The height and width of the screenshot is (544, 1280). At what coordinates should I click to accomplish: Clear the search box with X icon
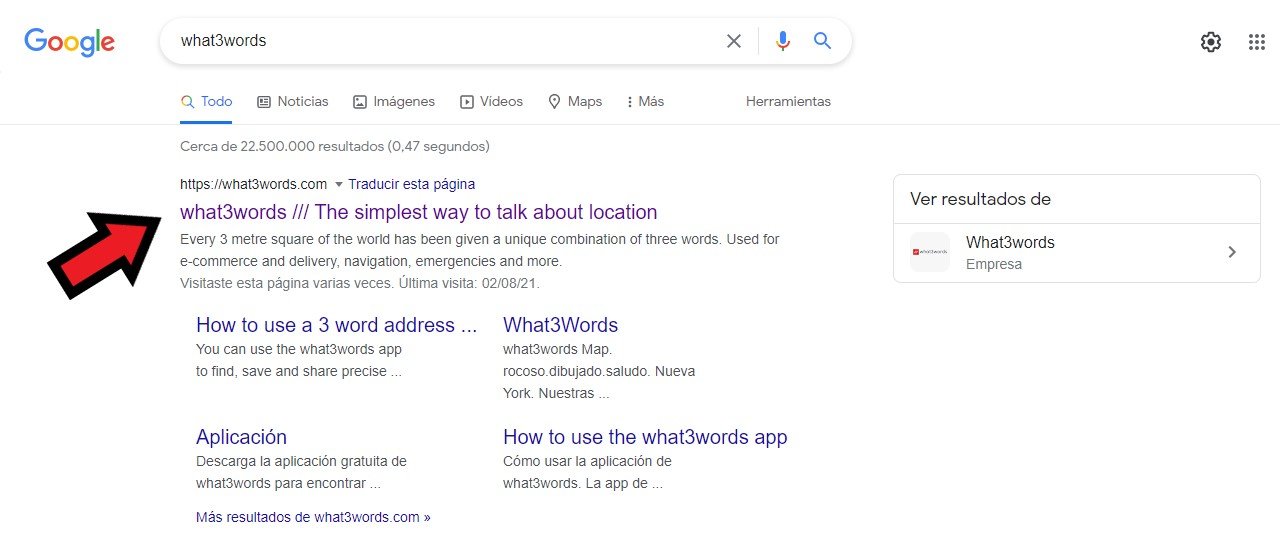coord(734,41)
